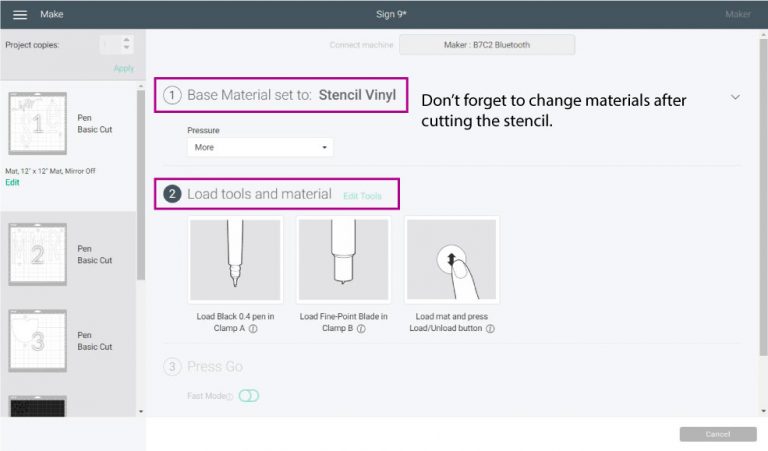Toggle the Fast Mode switch
Viewport: 768px width, 451px height.
point(249,396)
